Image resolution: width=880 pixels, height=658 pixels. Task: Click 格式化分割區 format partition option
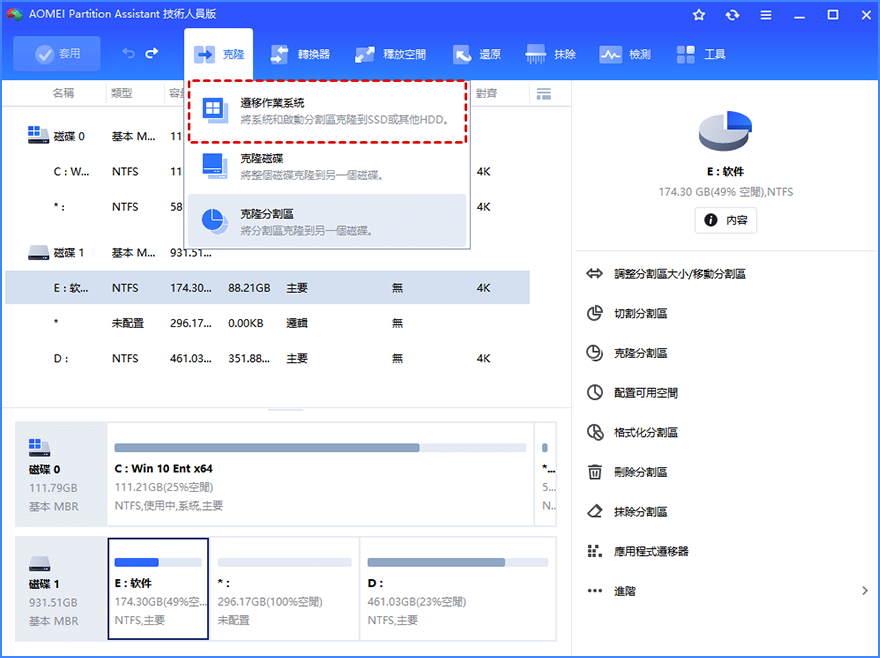coord(646,432)
